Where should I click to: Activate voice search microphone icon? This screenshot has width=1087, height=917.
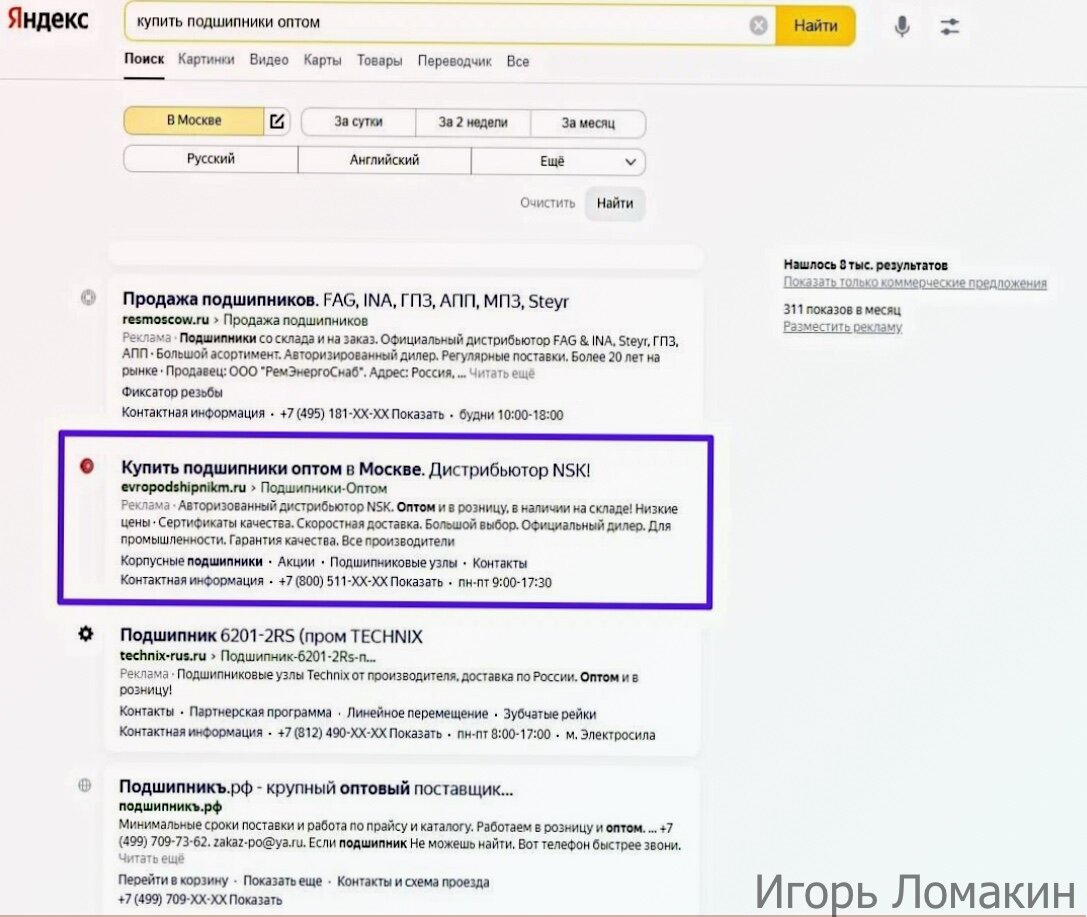coord(902,26)
